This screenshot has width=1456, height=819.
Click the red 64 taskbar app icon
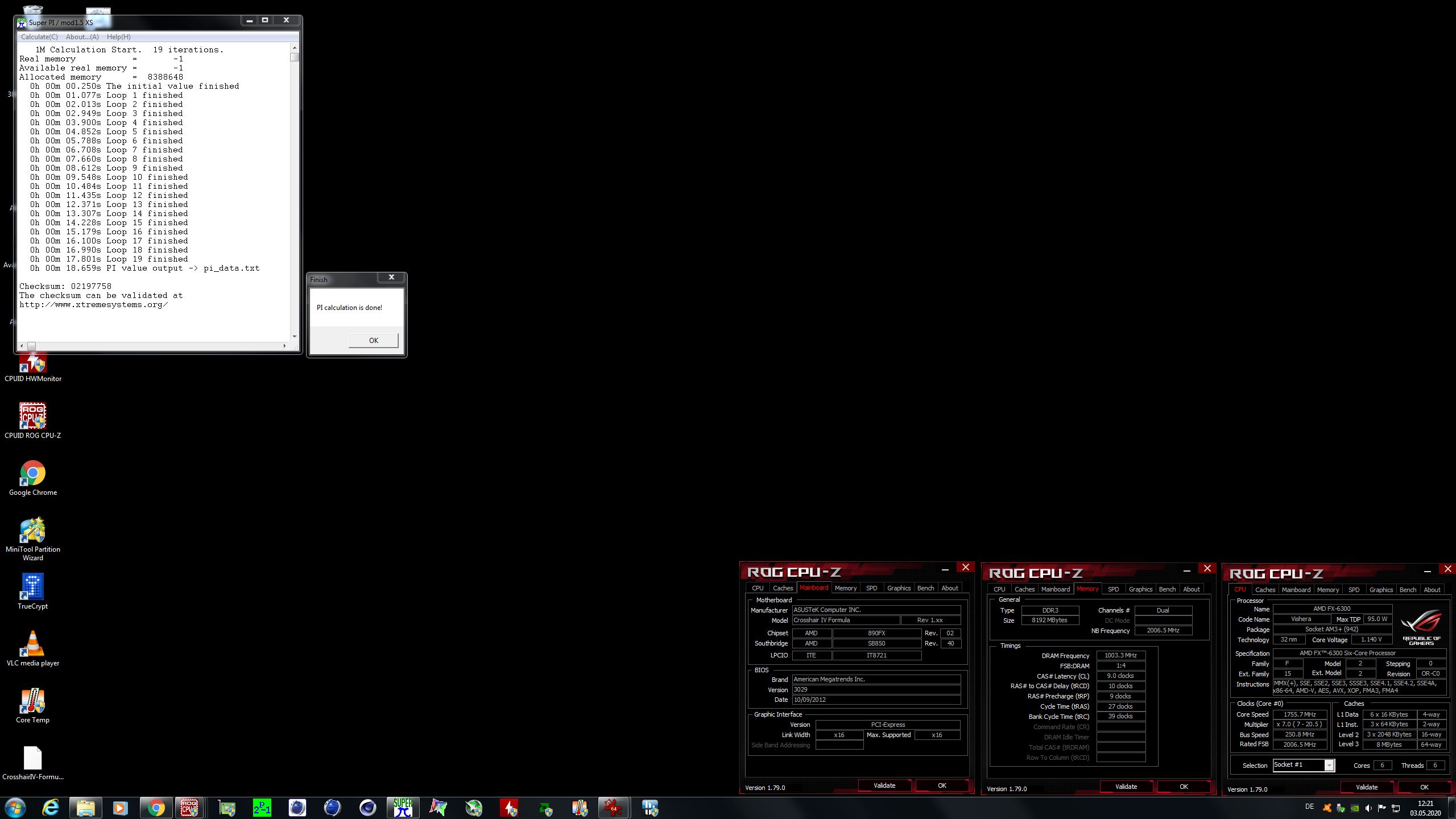tap(614, 808)
